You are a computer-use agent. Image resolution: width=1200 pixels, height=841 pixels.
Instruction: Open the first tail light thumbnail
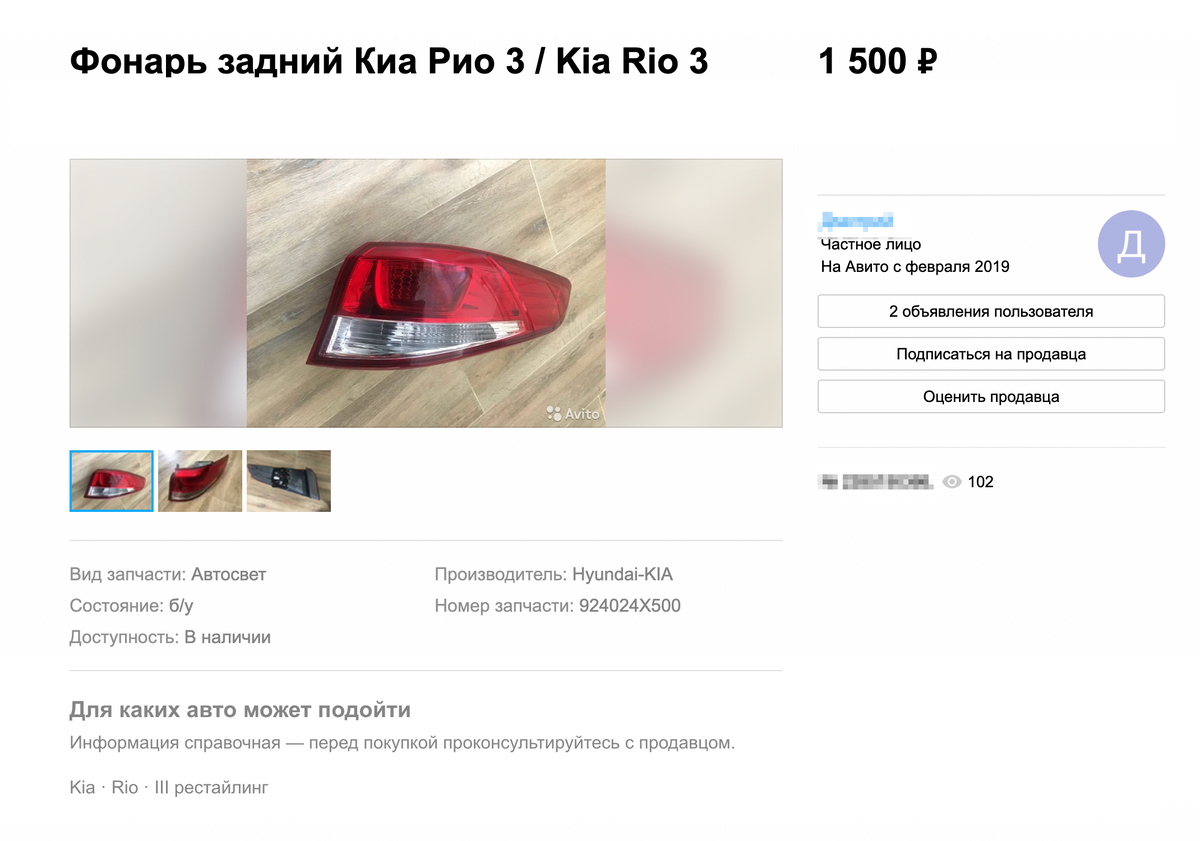(x=112, y=481)
